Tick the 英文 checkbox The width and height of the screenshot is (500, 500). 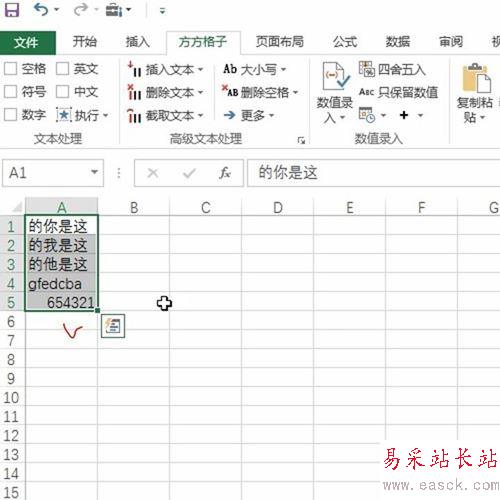(x=62, y=69)
